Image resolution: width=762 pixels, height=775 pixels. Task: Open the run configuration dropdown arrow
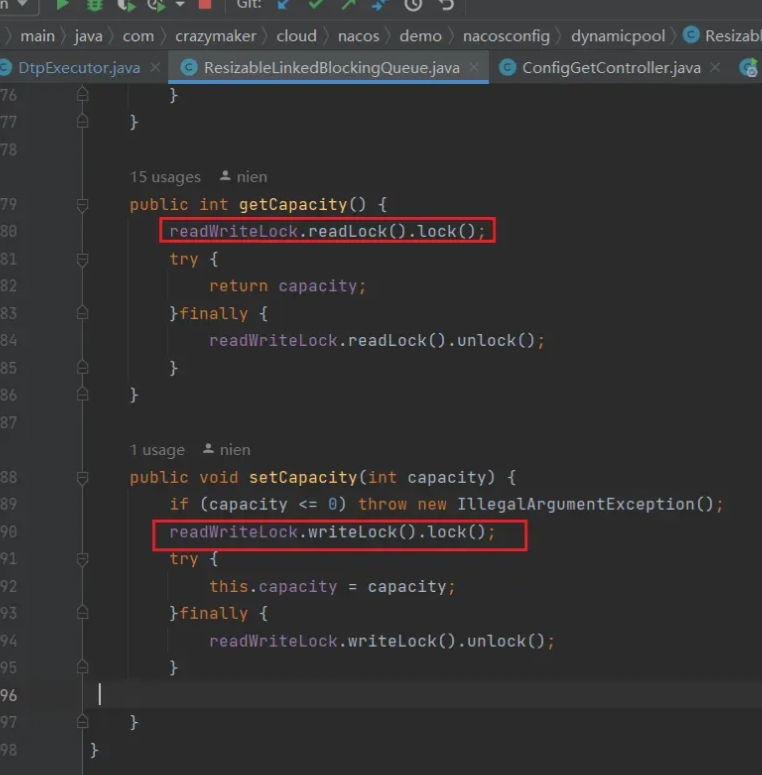23,3
